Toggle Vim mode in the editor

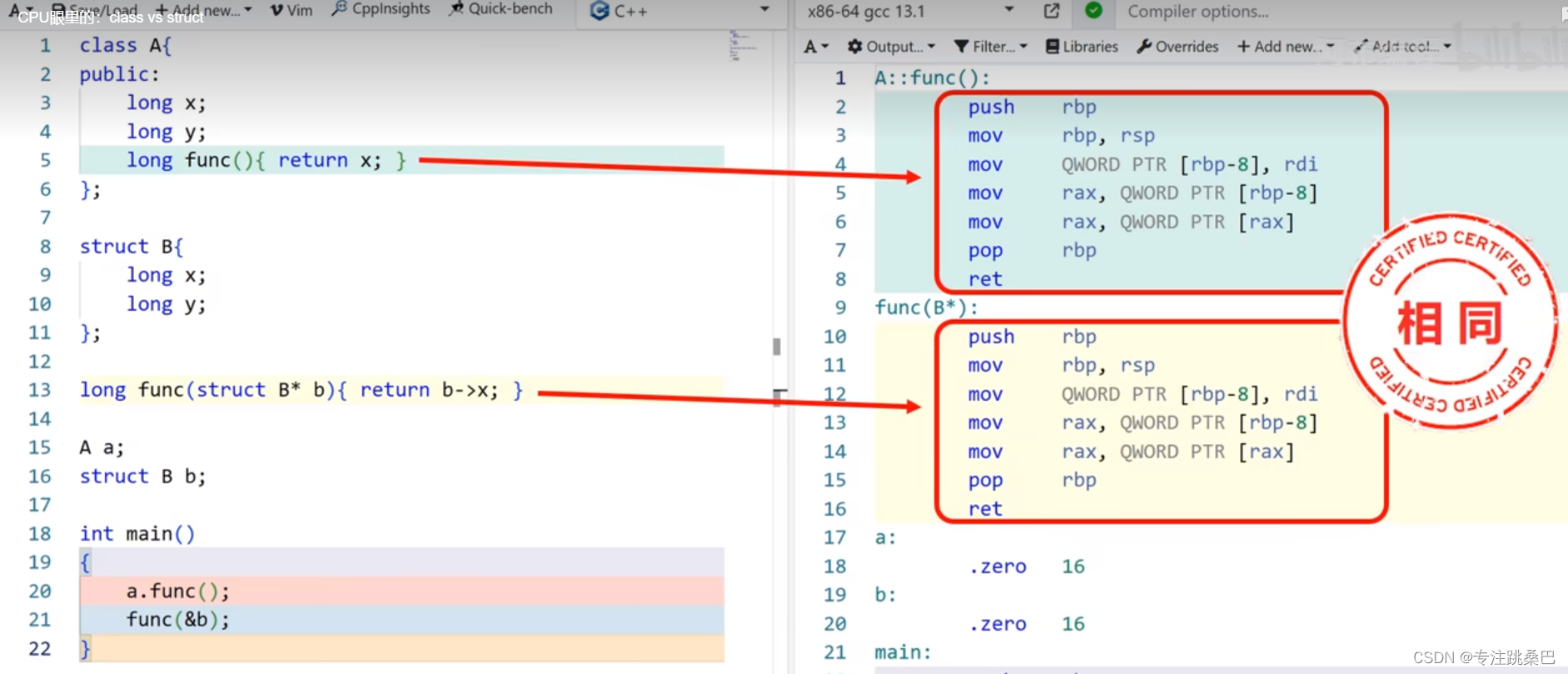(291, 10)
